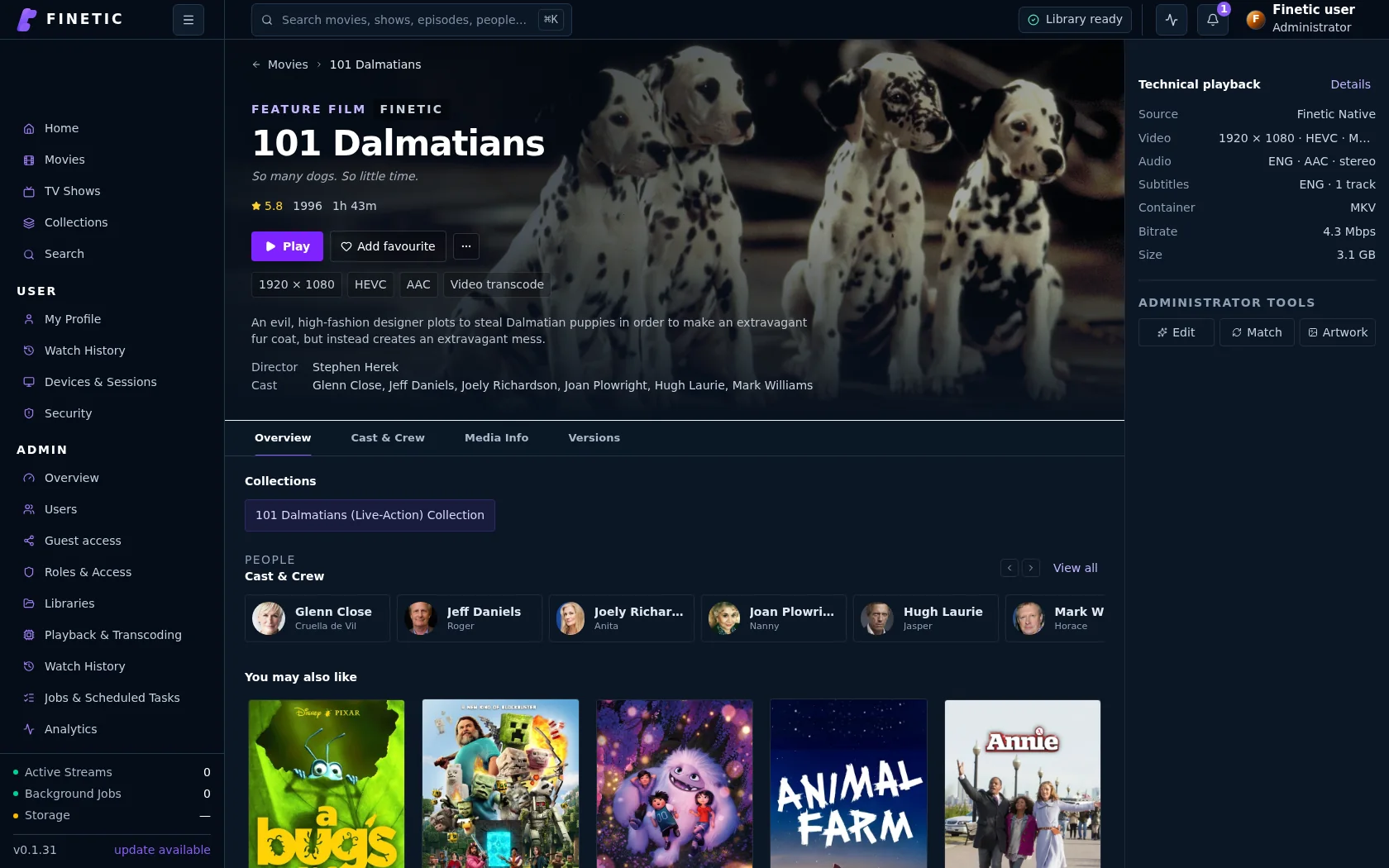Click the Finetic user avatar

1255,19
